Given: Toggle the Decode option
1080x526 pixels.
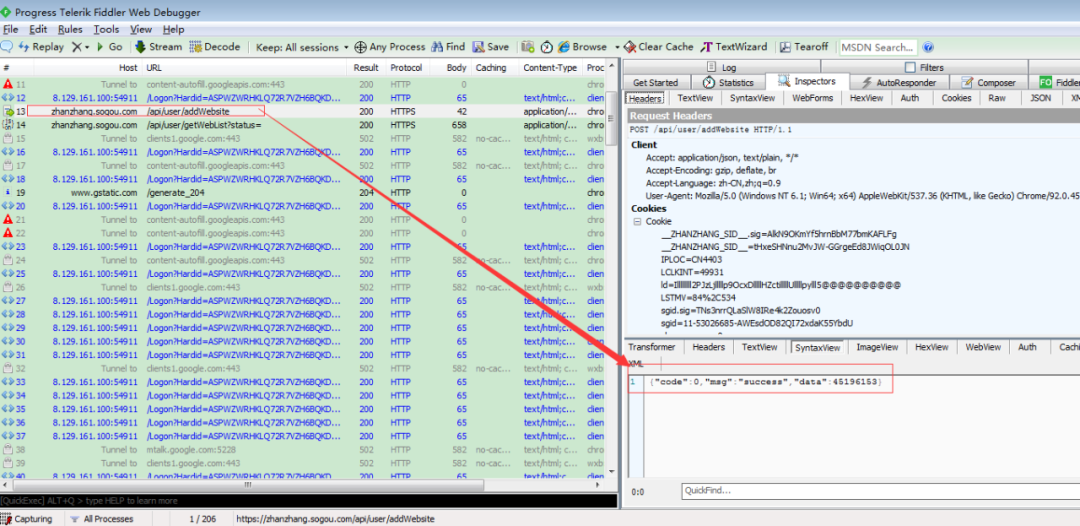Looking at the screenshot, I should click(214, 47).
